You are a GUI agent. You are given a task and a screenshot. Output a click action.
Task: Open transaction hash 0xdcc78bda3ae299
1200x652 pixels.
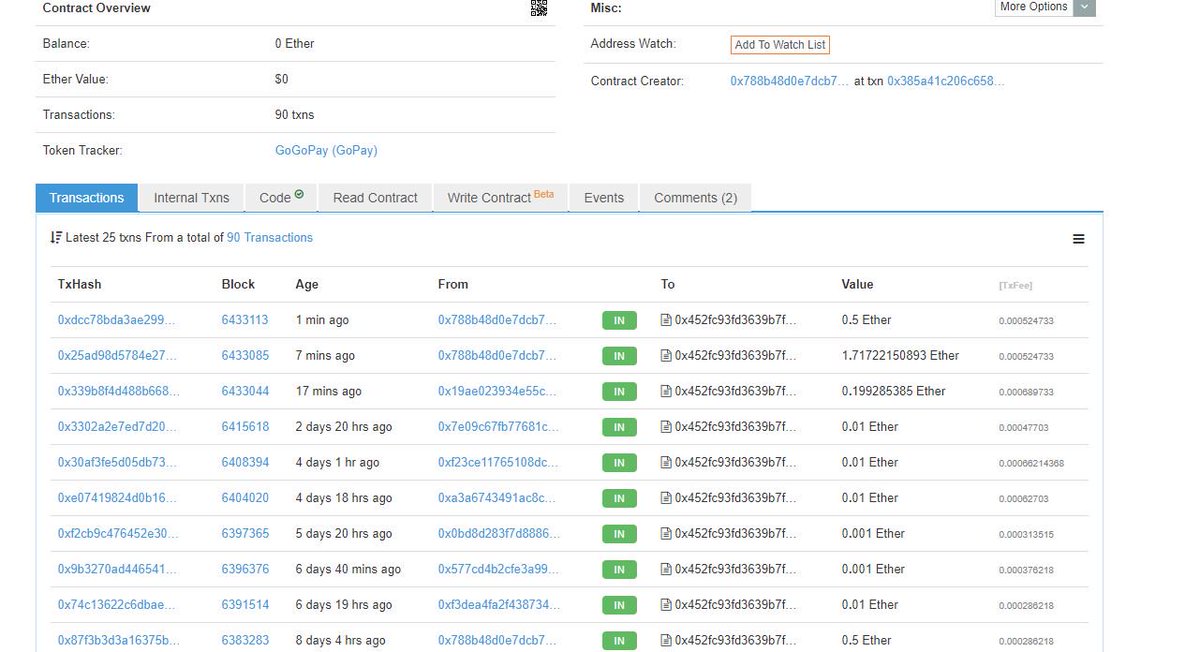[117, 320]
